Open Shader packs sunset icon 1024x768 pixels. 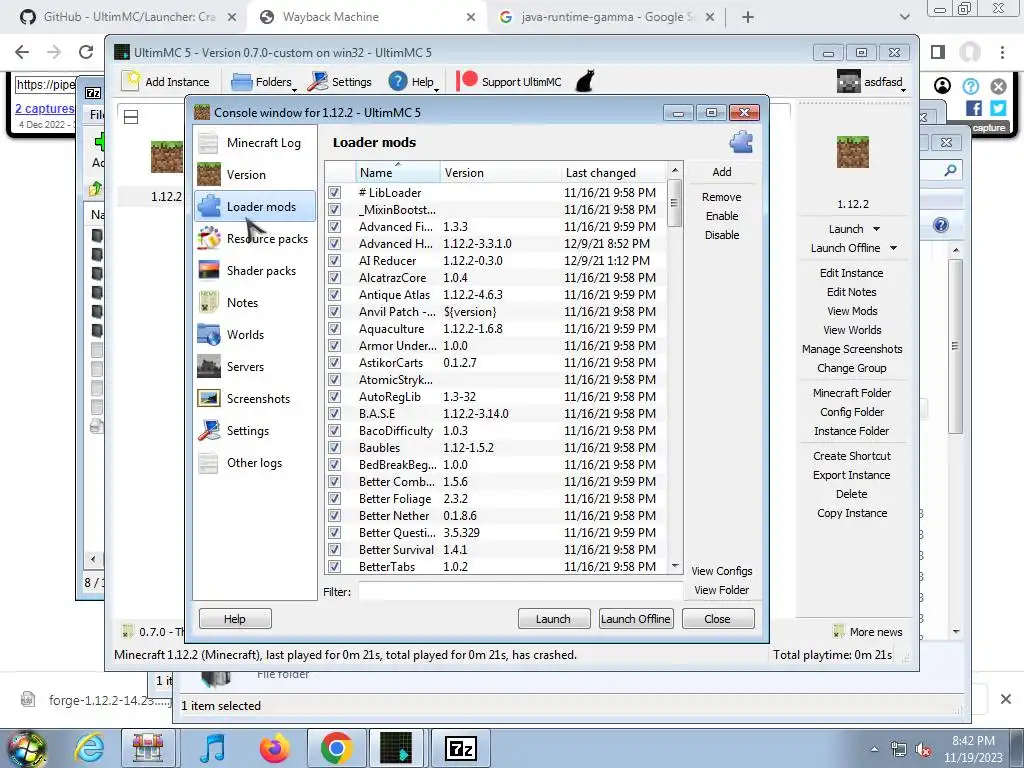pos(208,270)
